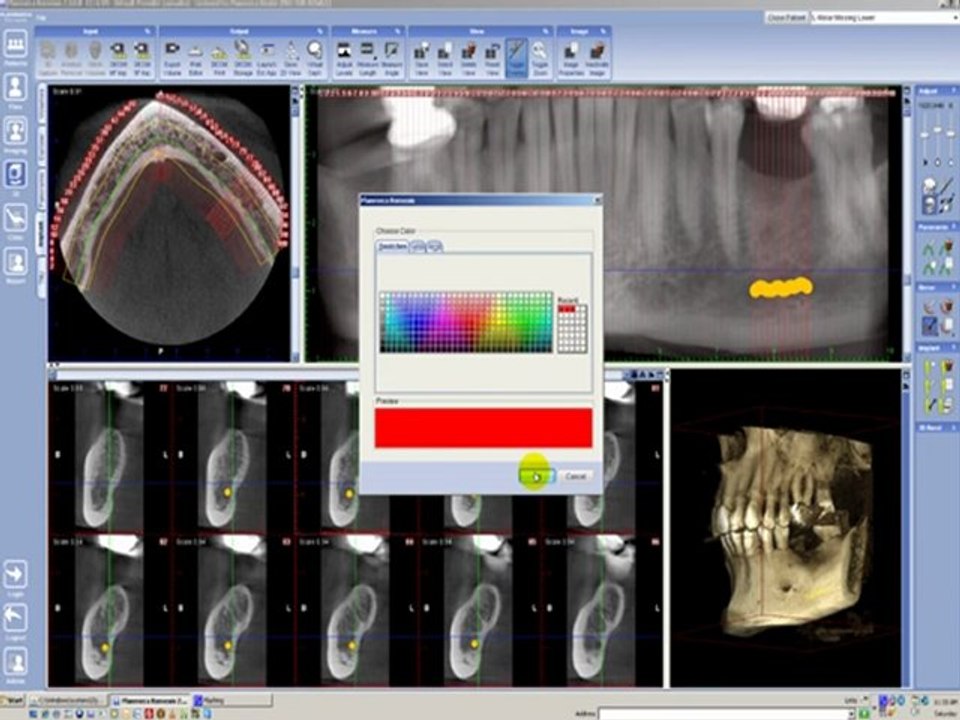Open DICOM Print from the Output group
The height and width of the screenshot is (720, 960).
[219, 59]
